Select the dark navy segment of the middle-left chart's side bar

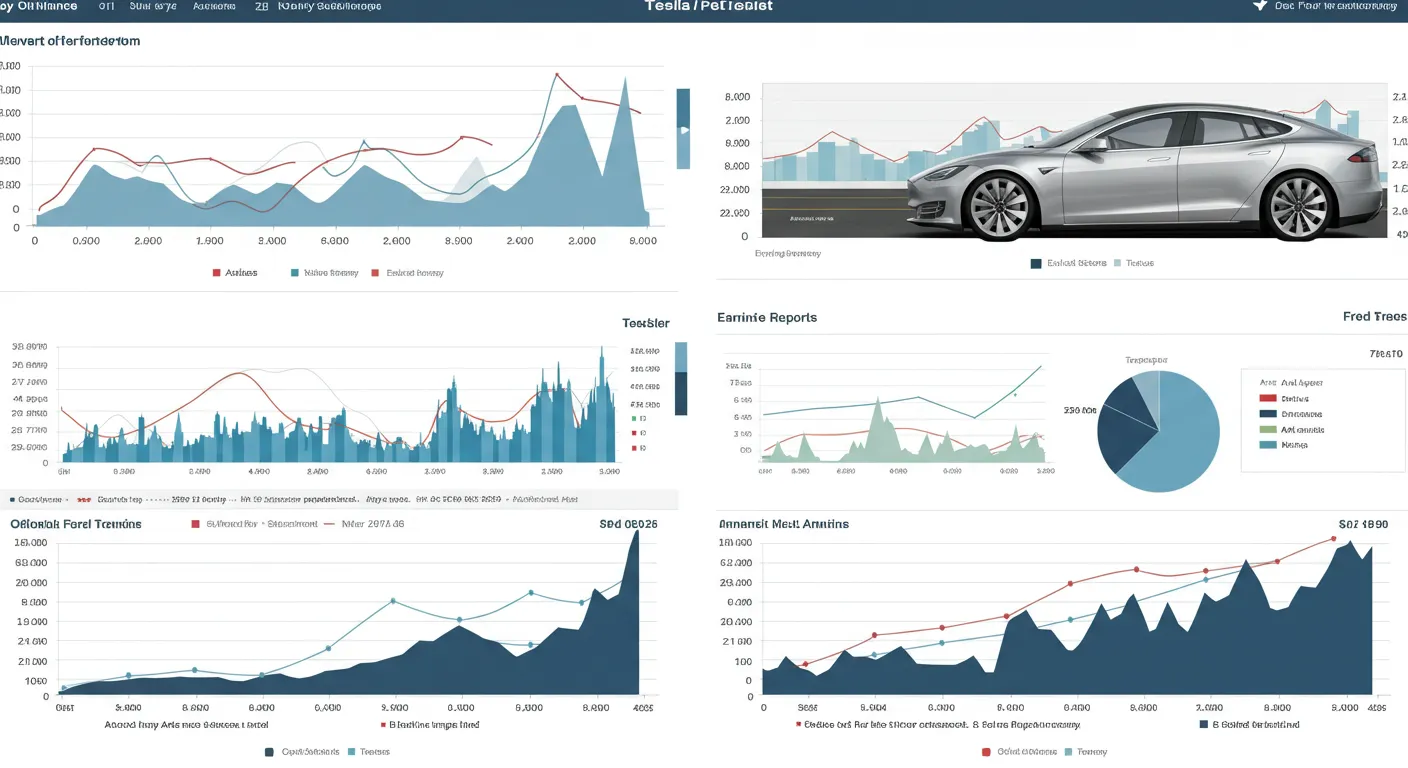tap(682, 393)
